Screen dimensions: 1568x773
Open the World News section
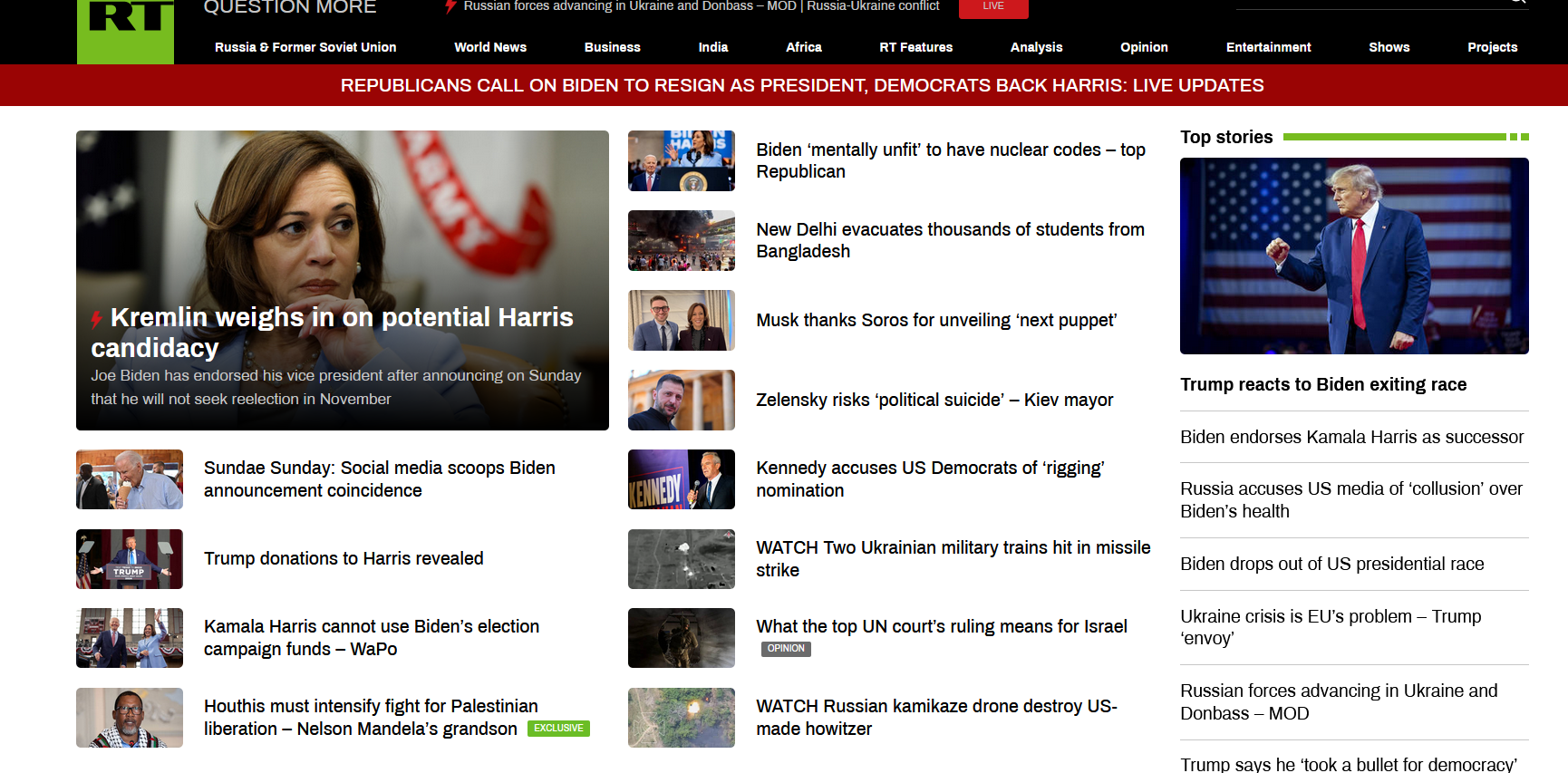[490, 47]
